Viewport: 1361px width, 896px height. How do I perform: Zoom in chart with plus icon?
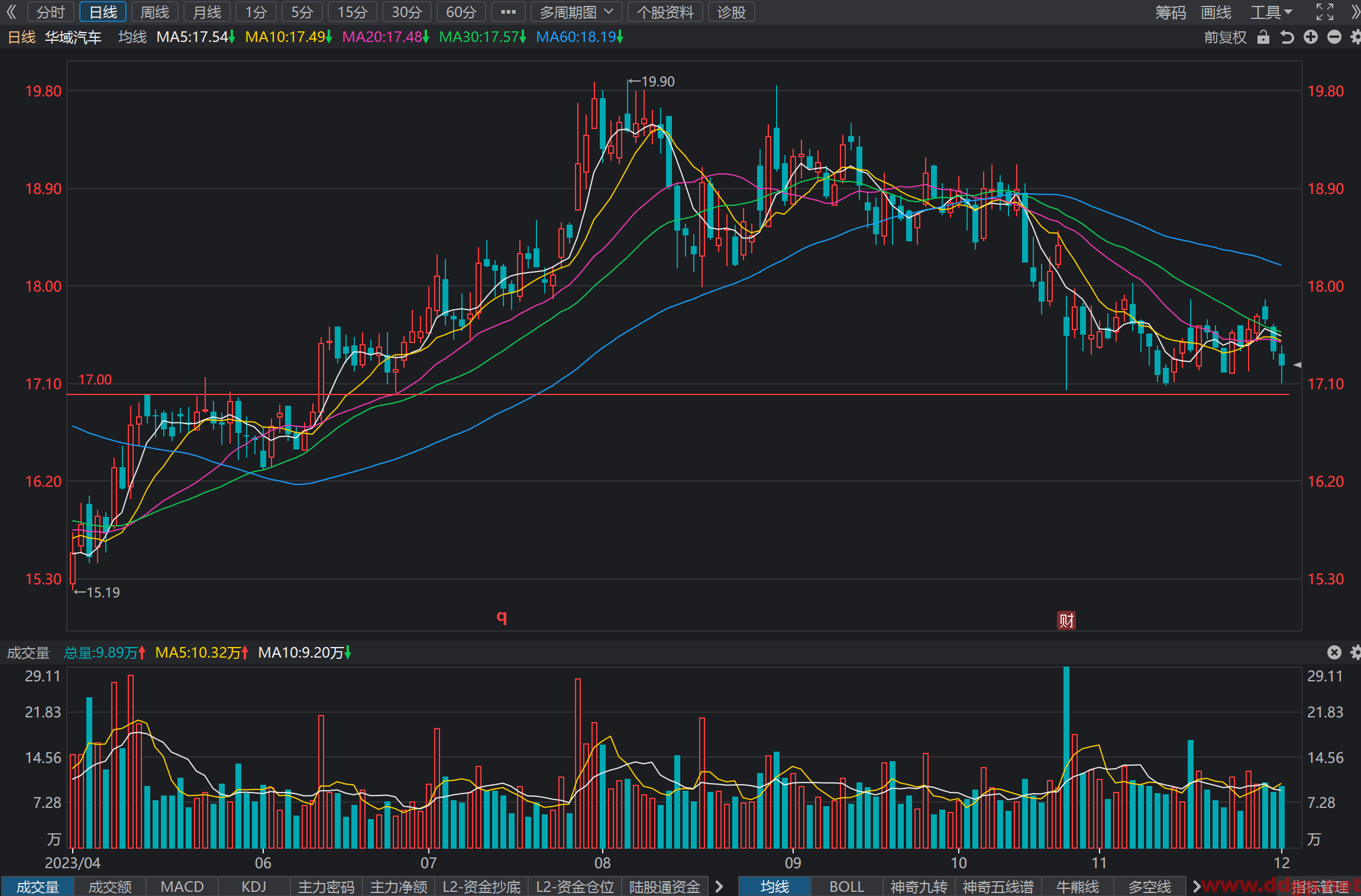tap(1311, 37)
